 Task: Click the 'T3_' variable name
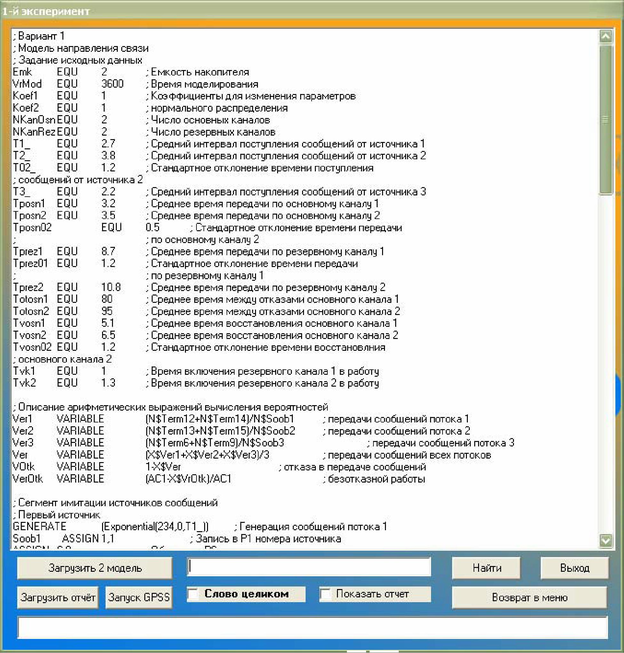click(21, 192)
